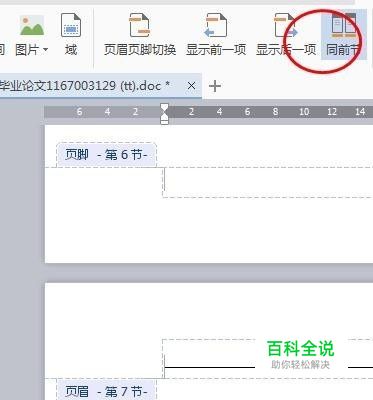Insert a field with the 域 icon

tap(71, 34)
